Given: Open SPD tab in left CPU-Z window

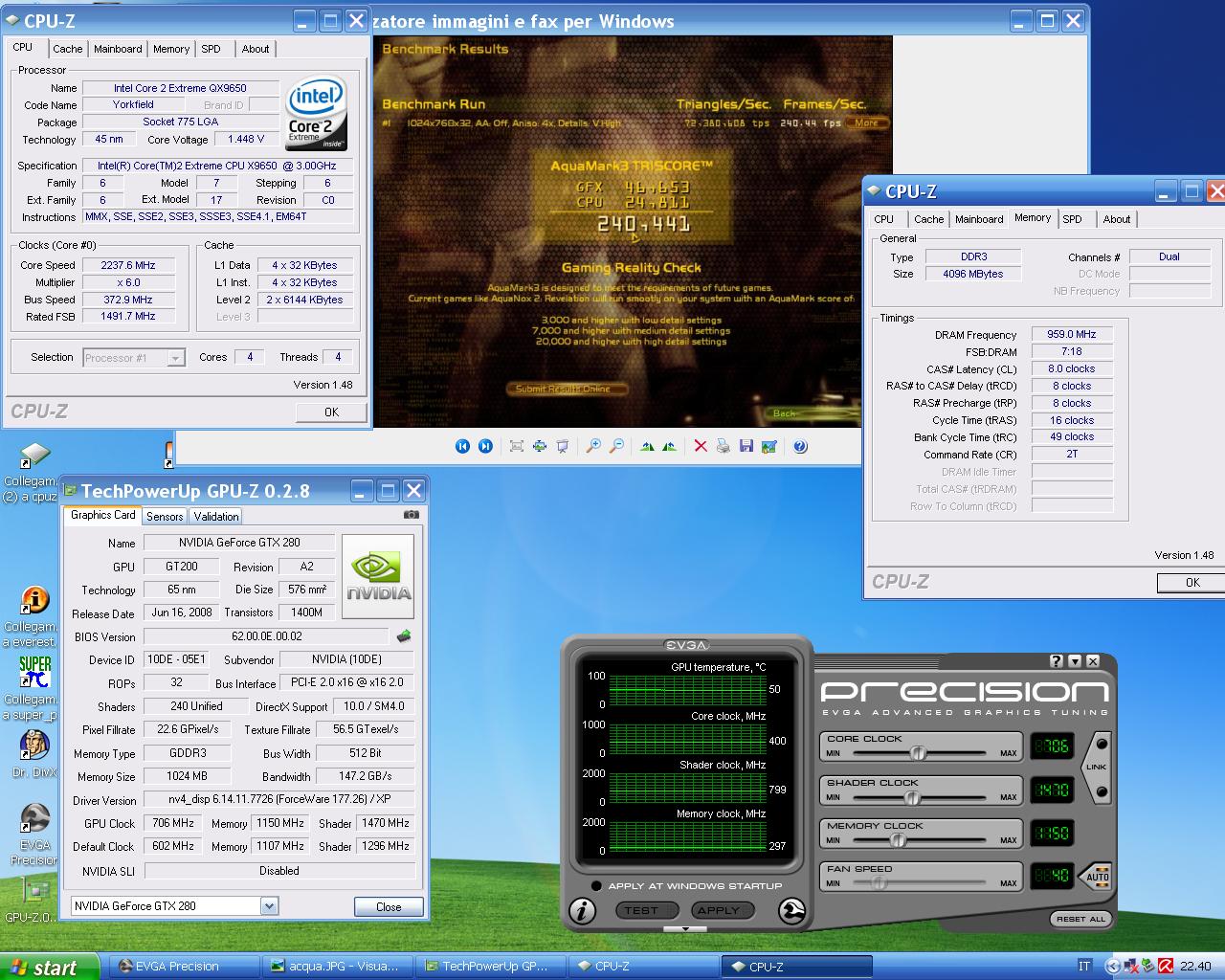Looking at the screenshot, I should click(211, 49).
